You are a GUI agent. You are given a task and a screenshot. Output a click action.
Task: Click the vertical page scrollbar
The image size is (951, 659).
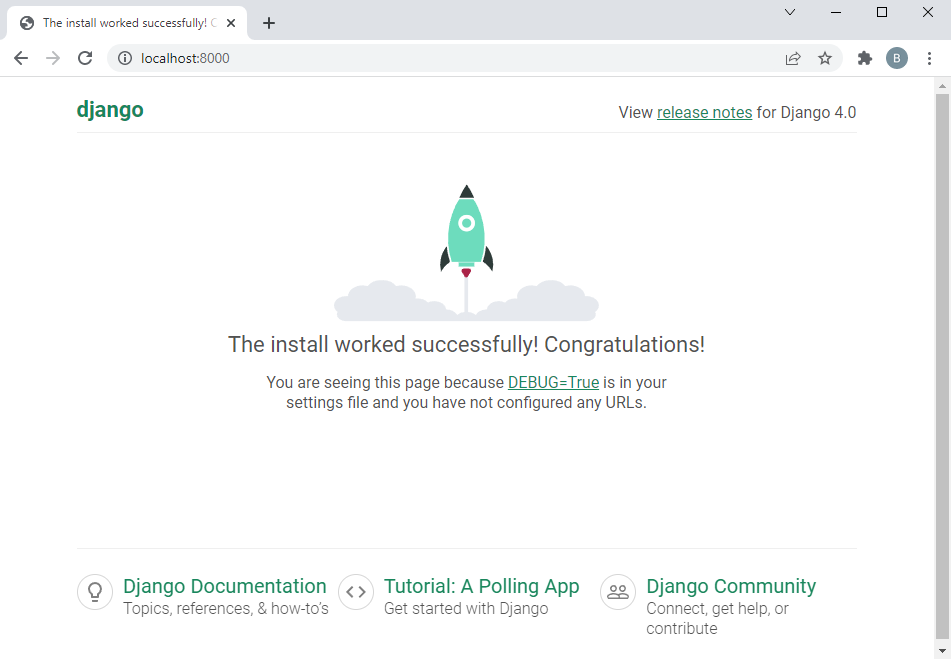942,360
